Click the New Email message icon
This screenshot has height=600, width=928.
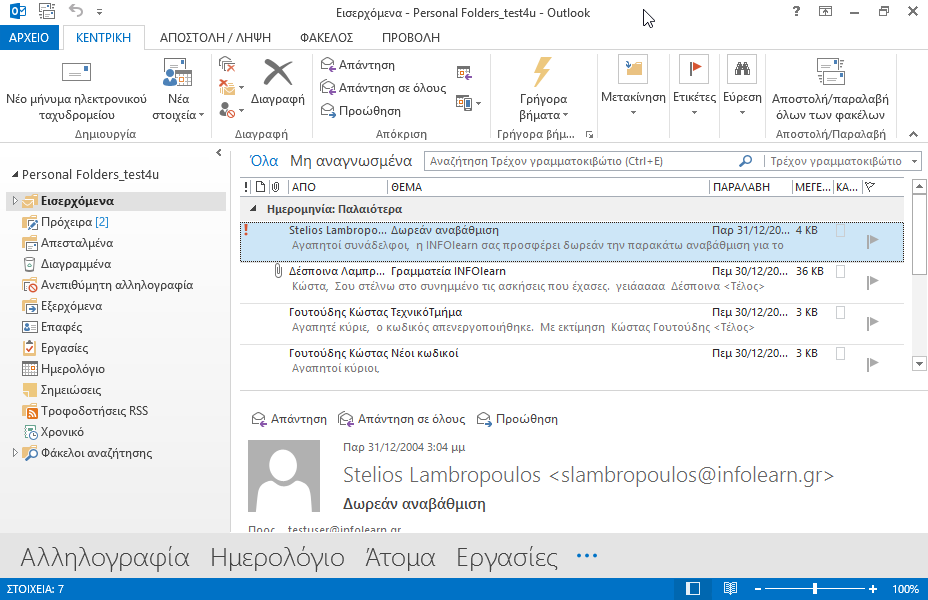[76, 73]
